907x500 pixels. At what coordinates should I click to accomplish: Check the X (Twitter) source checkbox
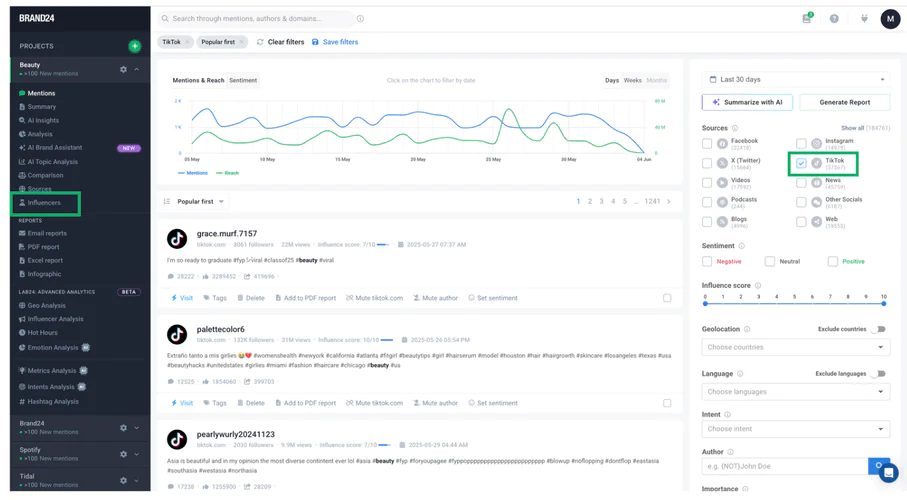pyautogui.click(x=707, y=163)
